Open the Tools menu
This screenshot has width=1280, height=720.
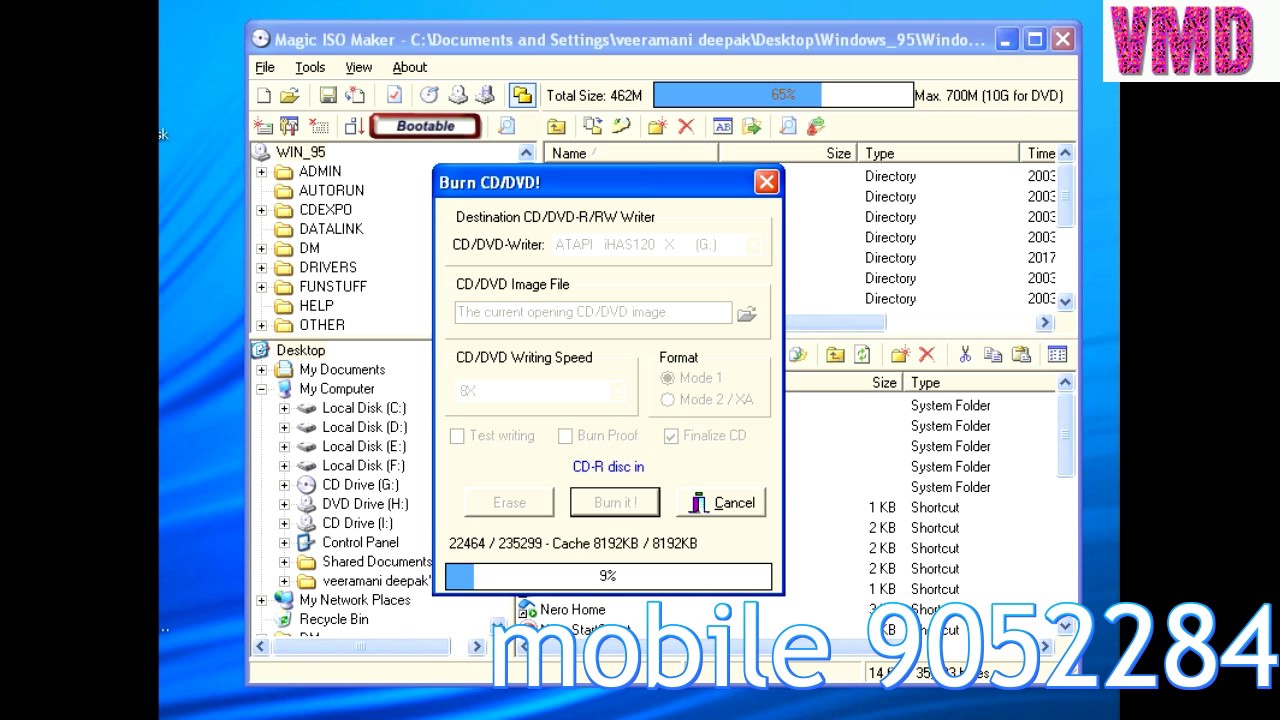pos(310,67)
